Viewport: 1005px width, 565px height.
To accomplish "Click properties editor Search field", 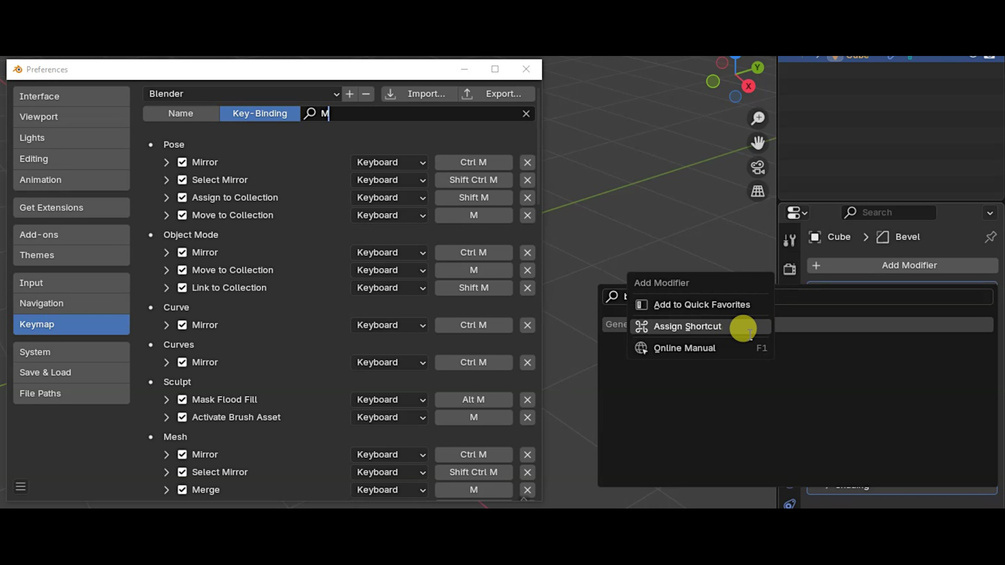I will (x=889, y=213).
